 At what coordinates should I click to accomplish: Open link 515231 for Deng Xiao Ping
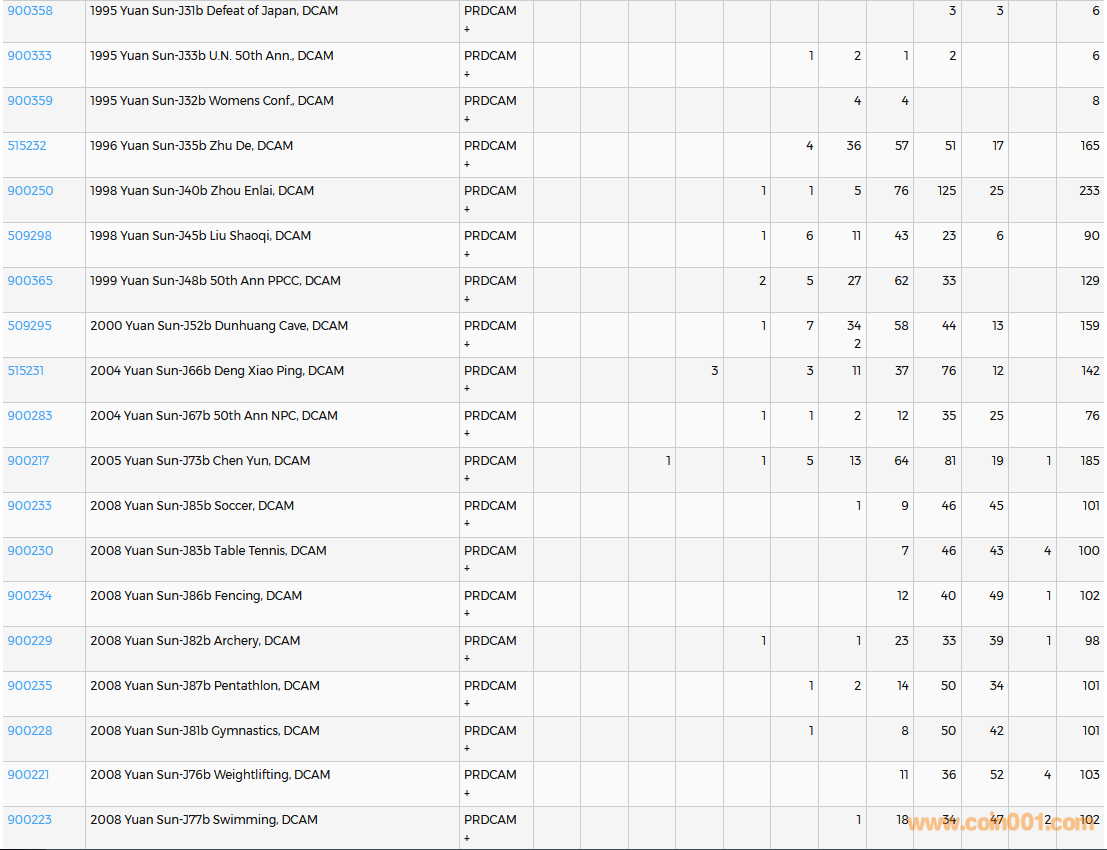[26, 371]
